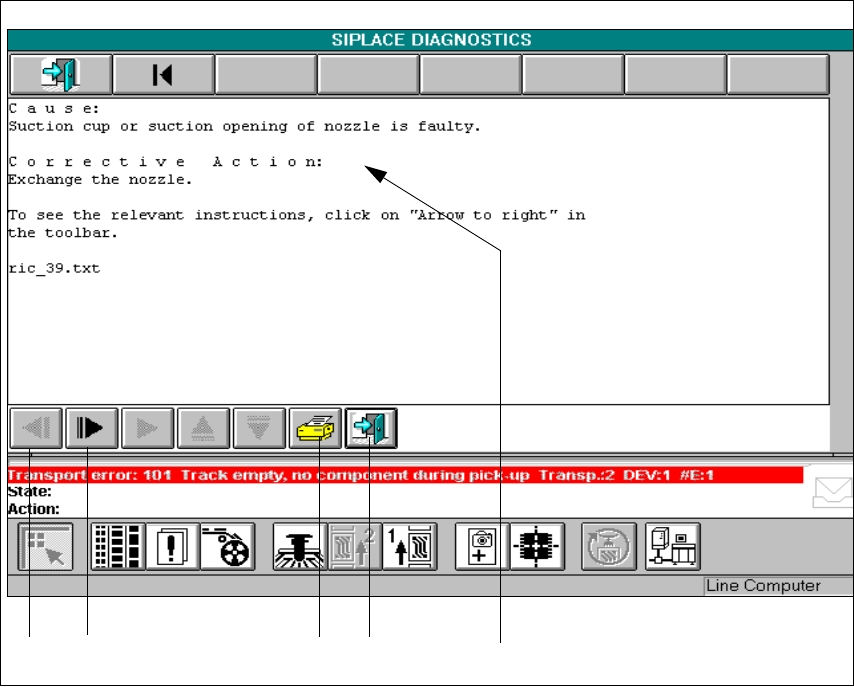This screenshot has height=687, width=854.
Task: Click the 'To see the relevant instructions' line
Action: coord(297,215)
